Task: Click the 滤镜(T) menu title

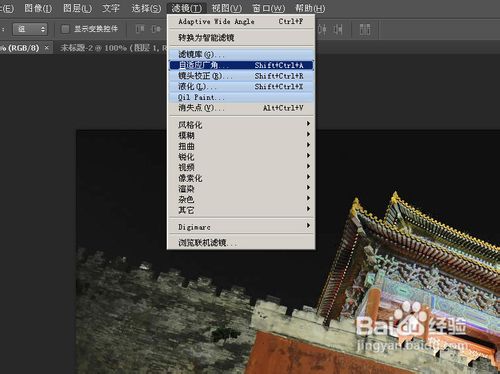Action: pyautogui.click(x=187, y=8)
